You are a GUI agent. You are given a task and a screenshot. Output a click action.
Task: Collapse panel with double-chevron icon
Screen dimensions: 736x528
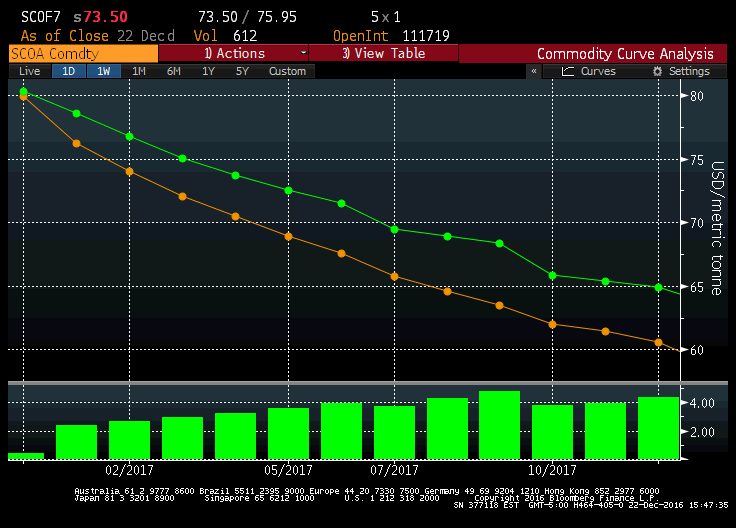tap(534, 72)
